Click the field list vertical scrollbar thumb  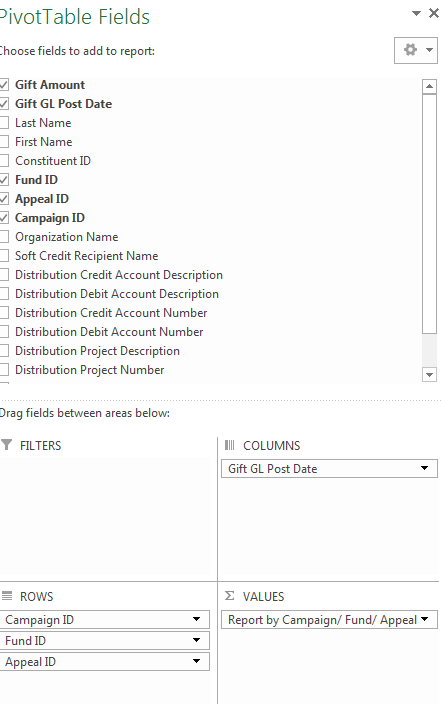click(x=429, y=214)
